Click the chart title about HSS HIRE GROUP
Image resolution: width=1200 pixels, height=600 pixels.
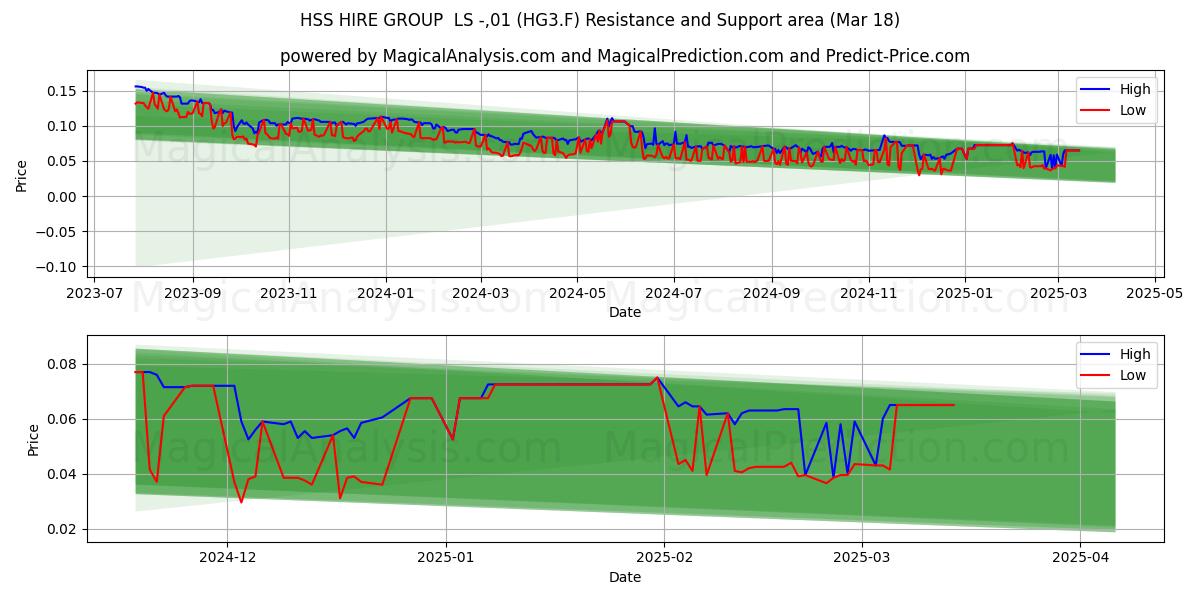(x=600, y=20)
